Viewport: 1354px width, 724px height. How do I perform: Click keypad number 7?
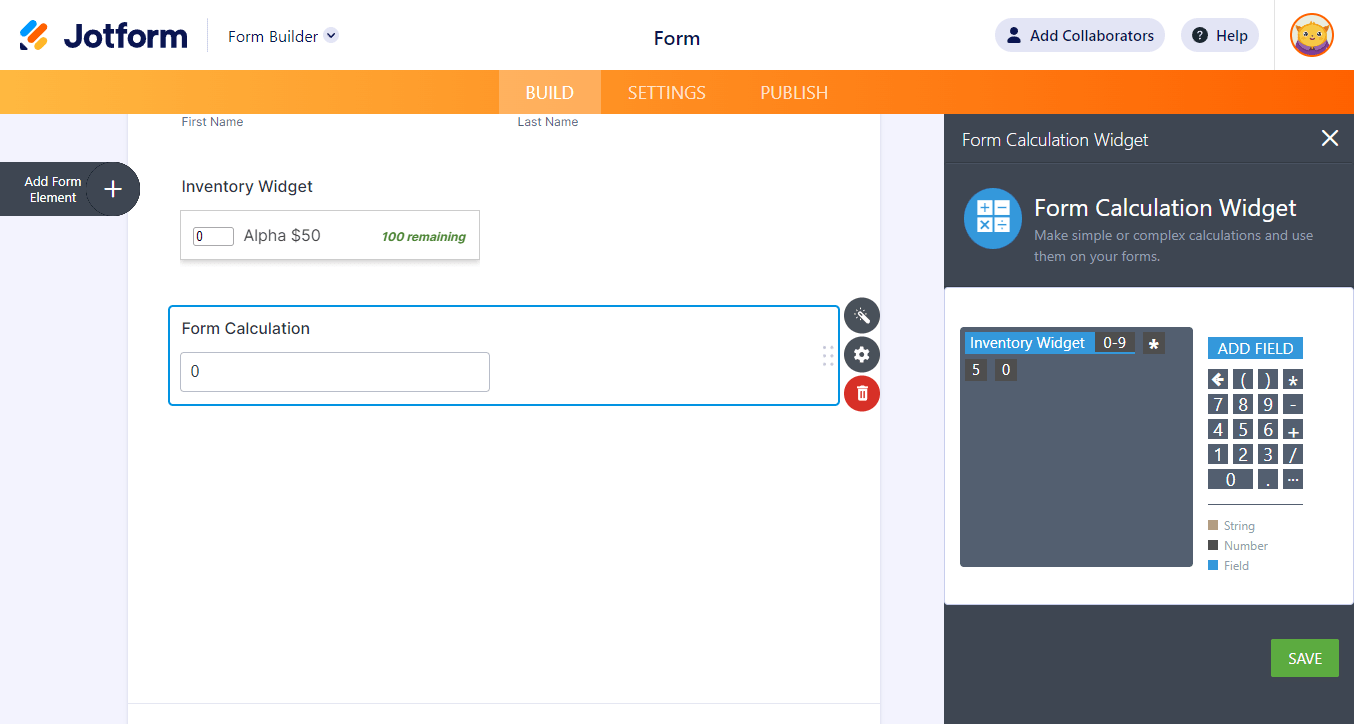[x=1217, y=404]
